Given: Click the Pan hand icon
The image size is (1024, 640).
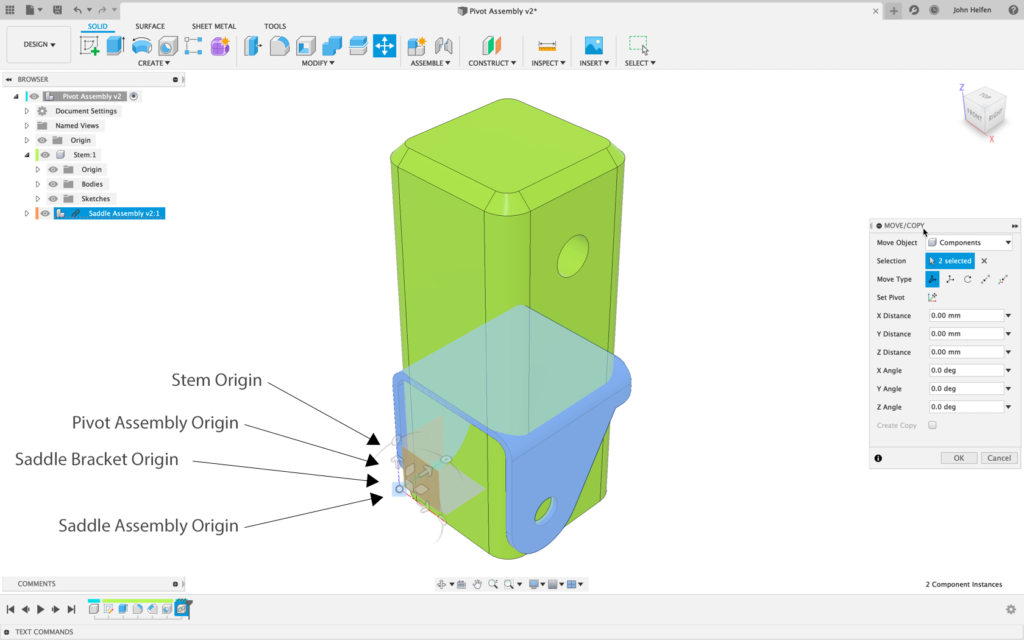Looking at the screenshot, I should (478, 584).
